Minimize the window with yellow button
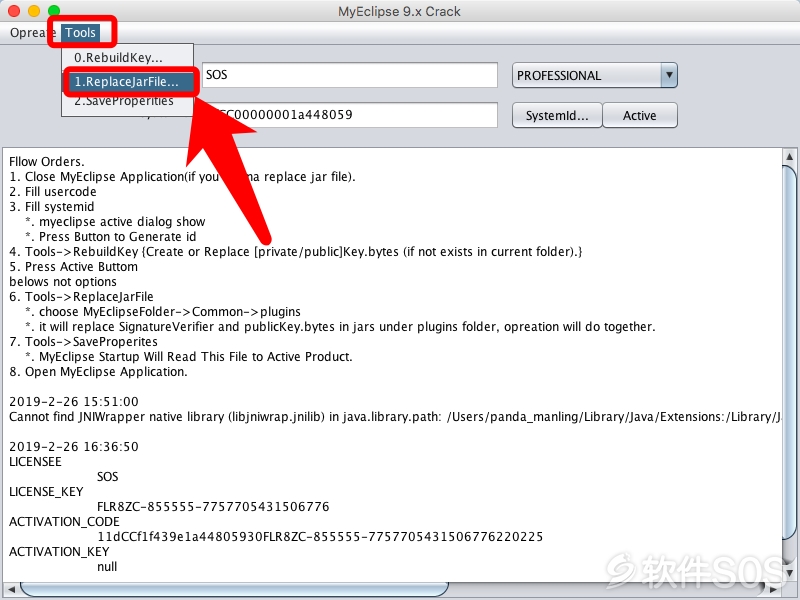Viewport: 800px width, 600px height. pos(34,11)
